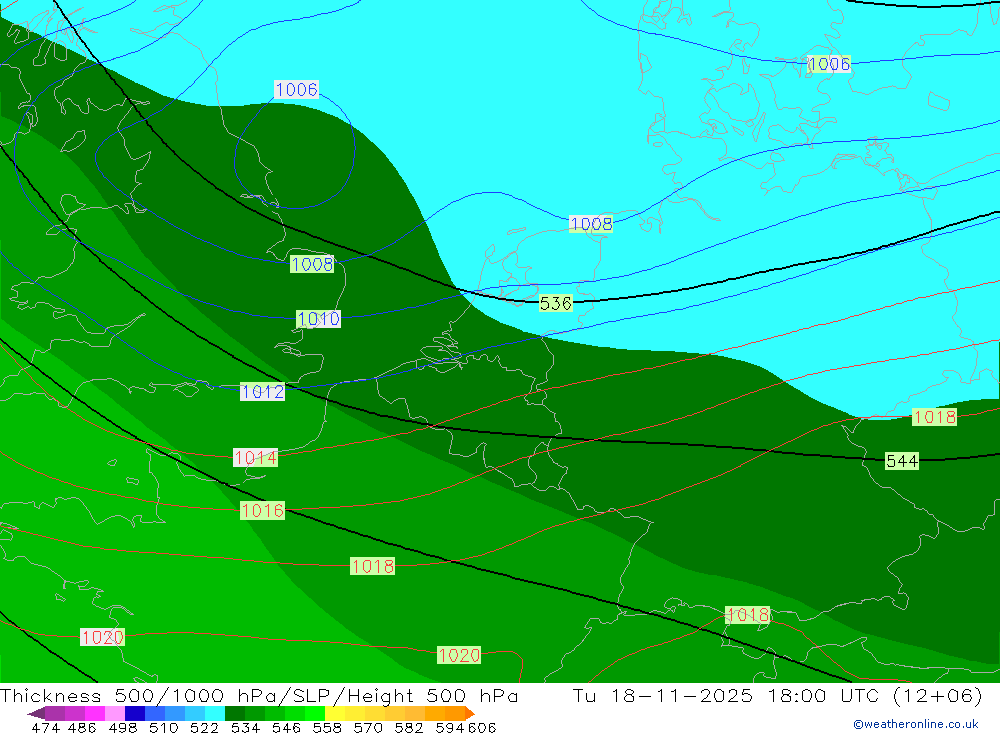Click the purple left arrow of legend
Screen dimensions: 1000x733
[36, 713]
